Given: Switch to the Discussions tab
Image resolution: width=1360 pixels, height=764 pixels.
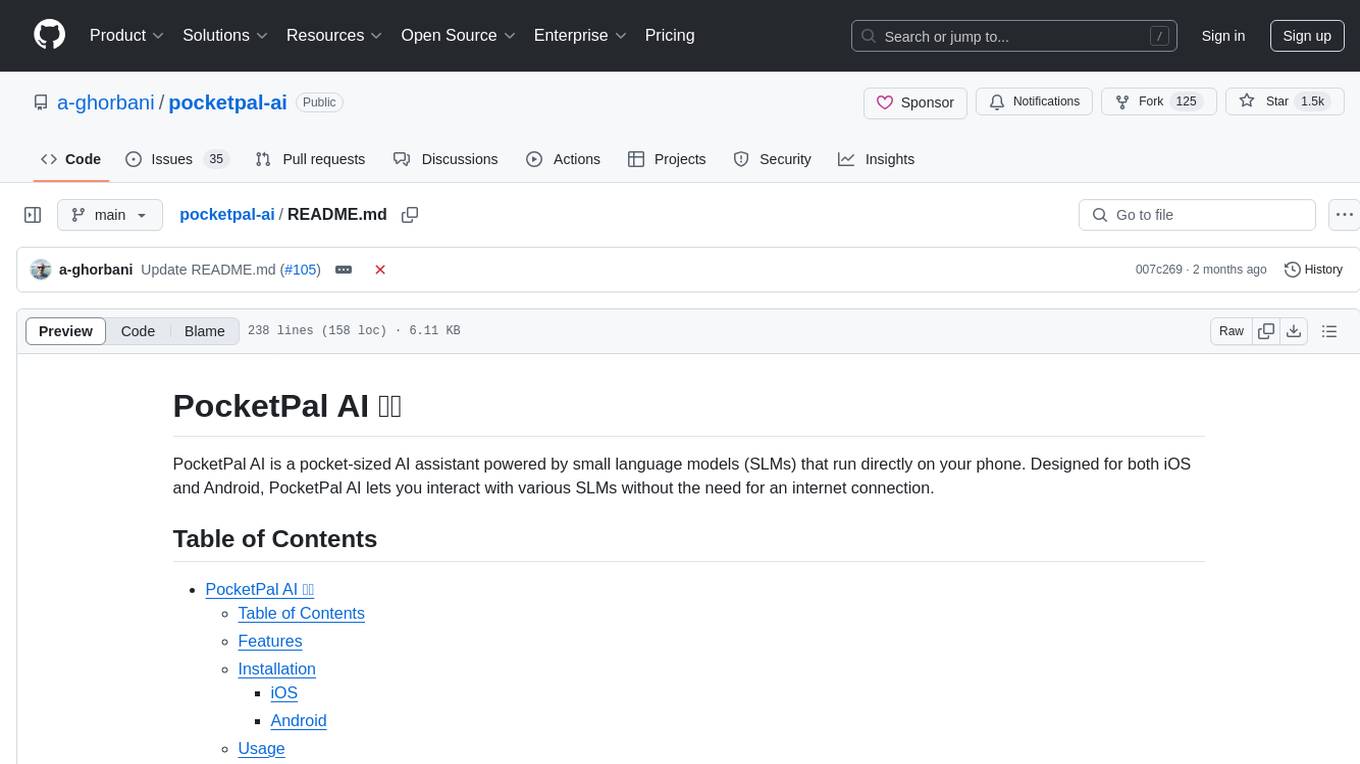Looking at the screenshot, I should tap(446, 159).
